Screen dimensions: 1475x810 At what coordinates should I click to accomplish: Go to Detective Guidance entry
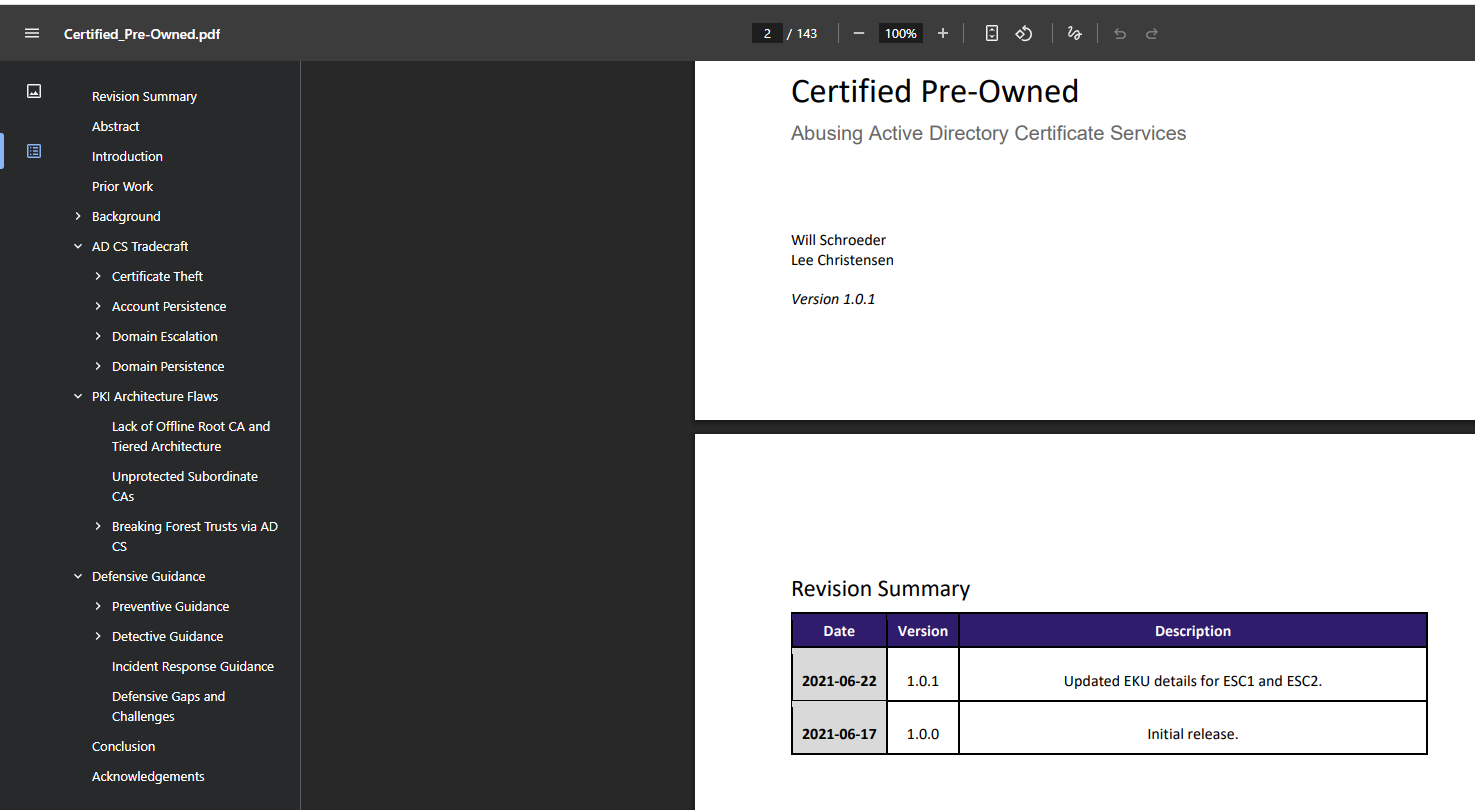point(167,636)
